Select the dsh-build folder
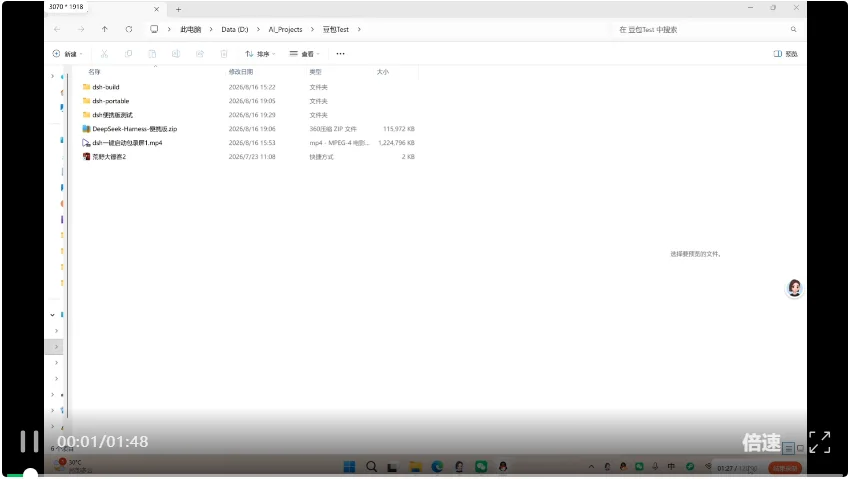 (x=106, y=87)
